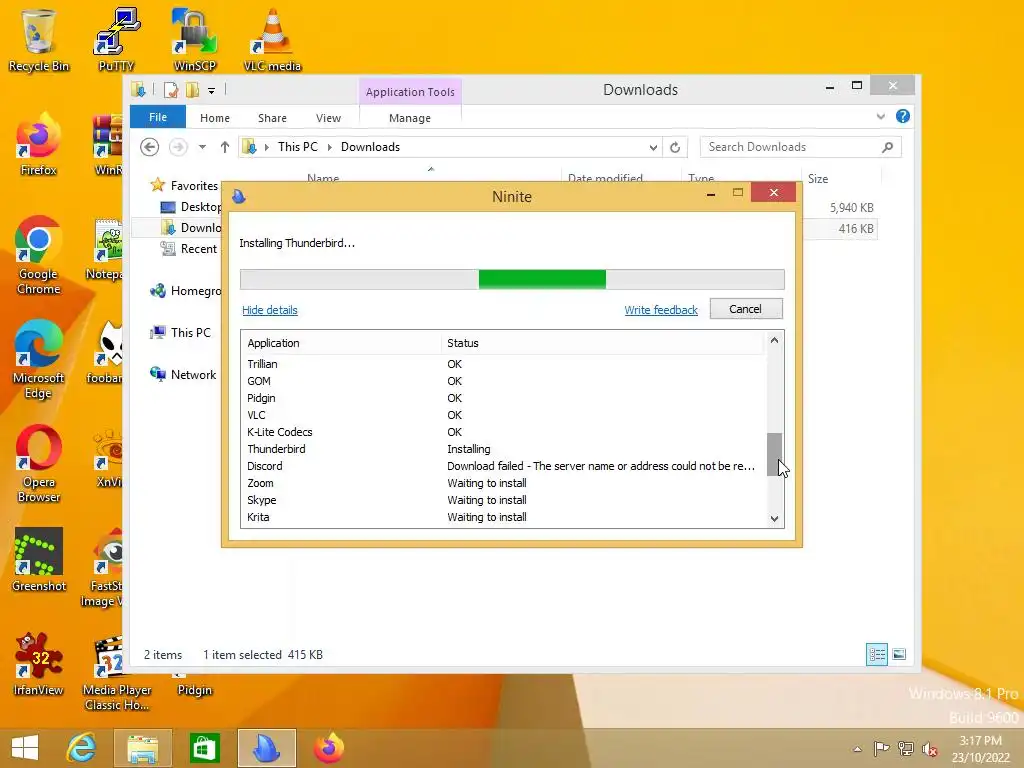Select the Application Tools contextual tab
The height and width of the screenshot is (768, 1024).
point(410,92)
